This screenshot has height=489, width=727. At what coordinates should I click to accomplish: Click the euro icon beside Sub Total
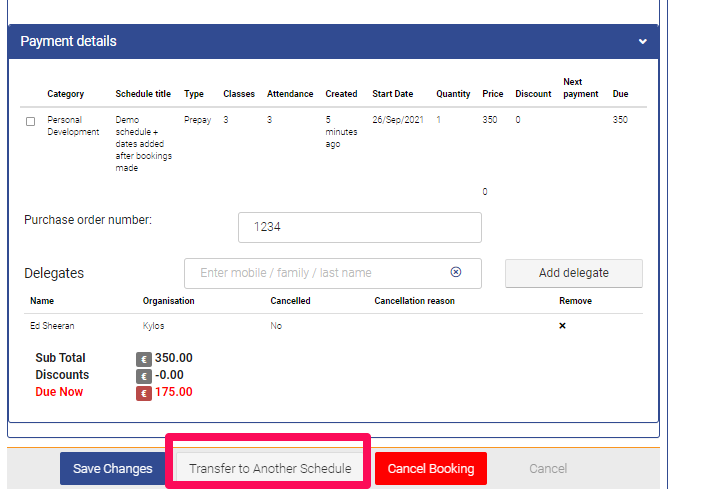[144, 358]
